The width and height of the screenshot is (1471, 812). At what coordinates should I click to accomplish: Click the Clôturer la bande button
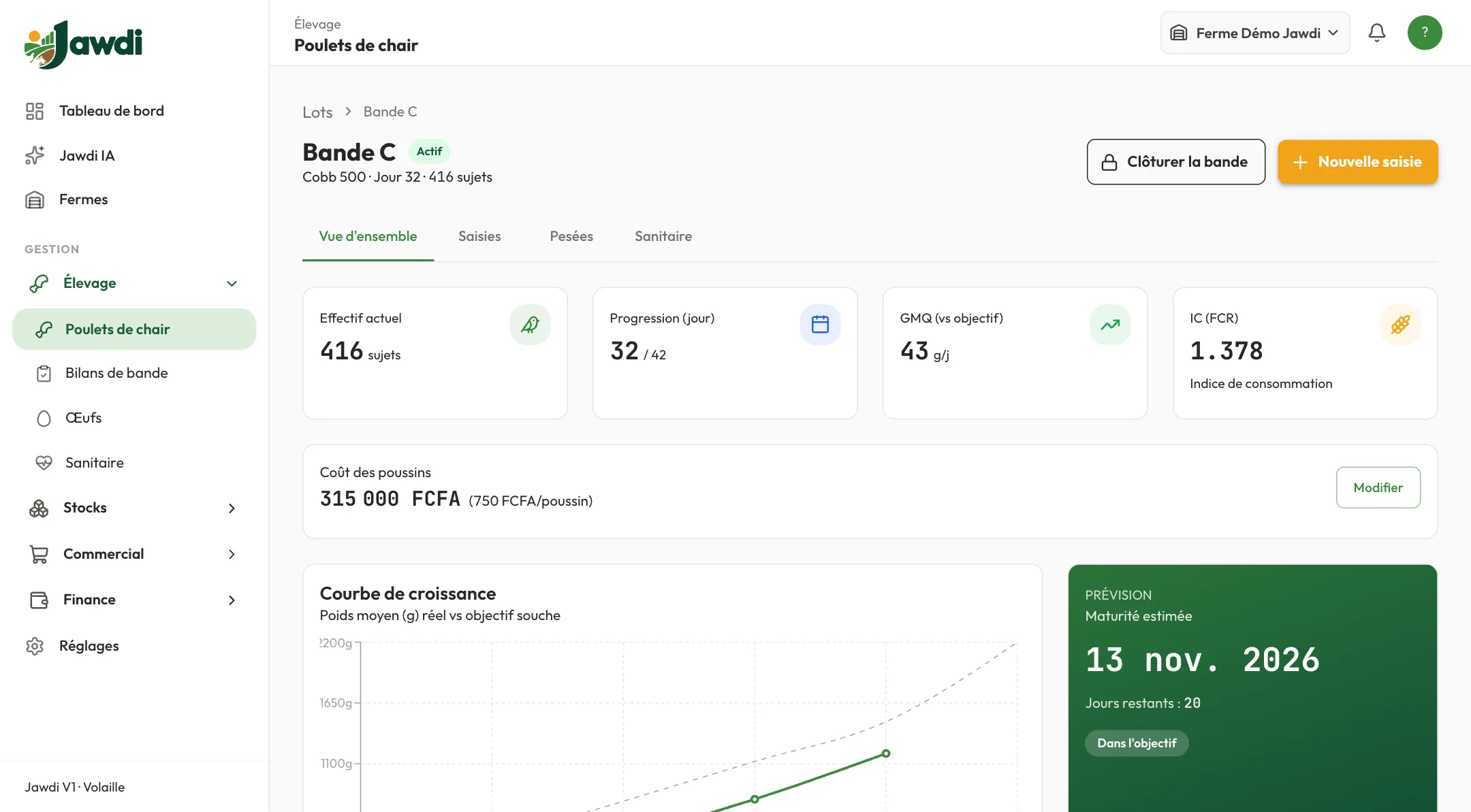click(x=1176, y=162)
